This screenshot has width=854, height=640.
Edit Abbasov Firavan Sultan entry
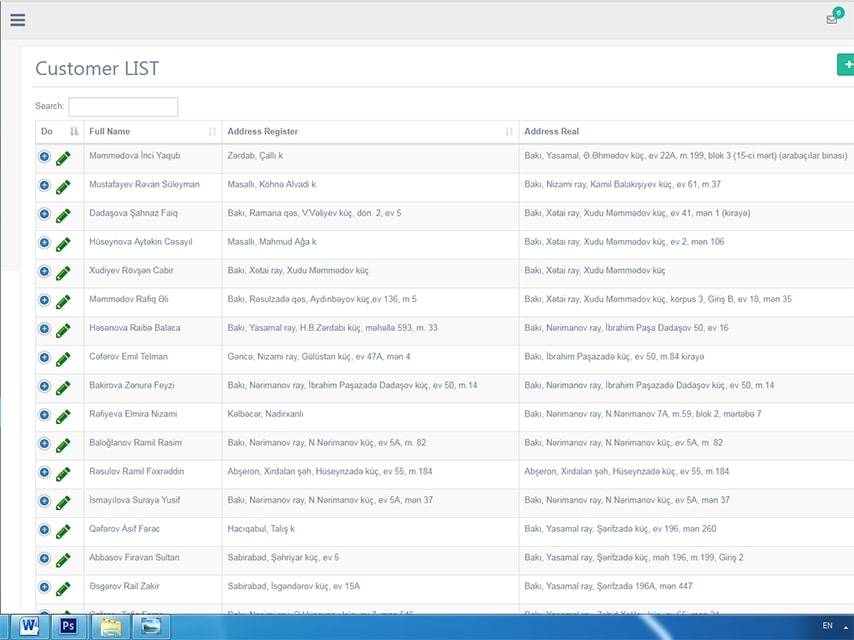pyautogui.click(x=63, y=559)
